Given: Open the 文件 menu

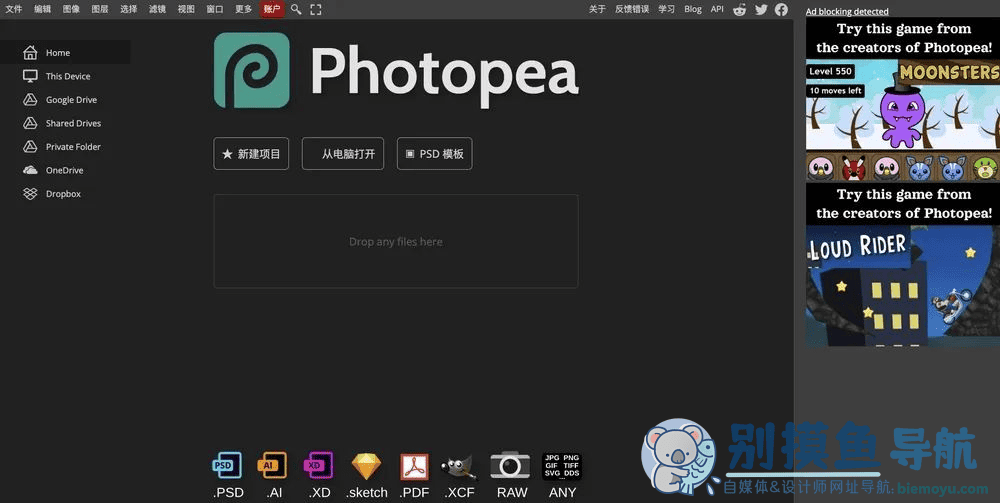Looking at the screenshot, I should point(13,9).
